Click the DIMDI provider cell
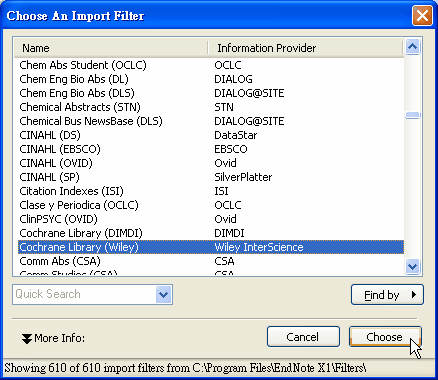Image resolution: width=438 pixels, height=380 pixels. [x=229, y=233]
